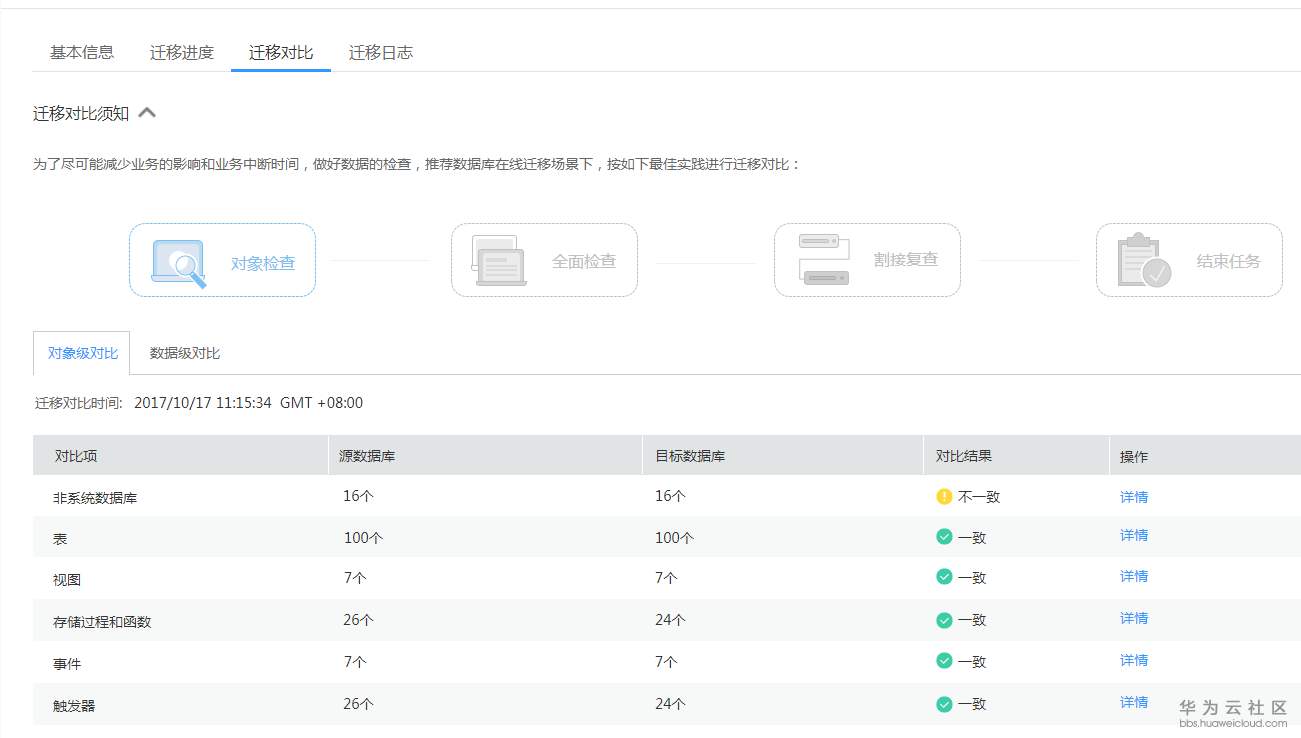Viewport: 1301px width, 738px height.
Task: Click the server icon in 割接复查 step
Action: click(824, 260)
